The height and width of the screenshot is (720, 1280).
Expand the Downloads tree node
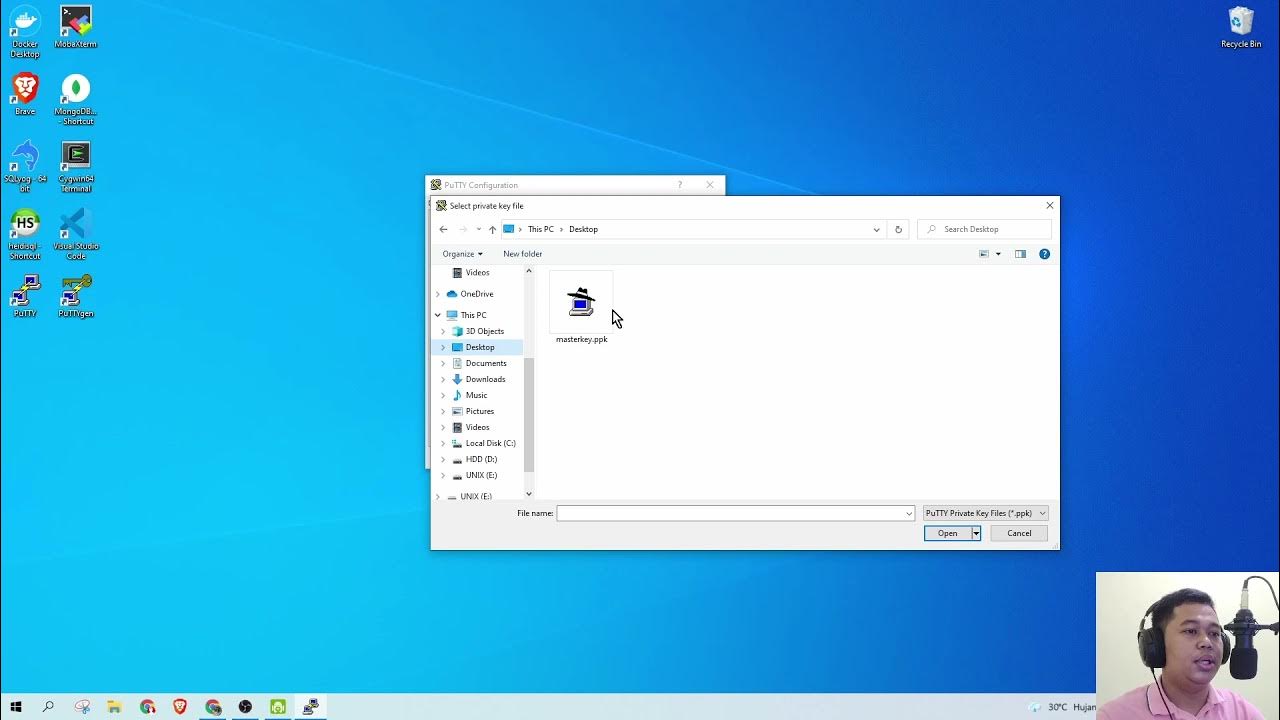tap(443, 379)
